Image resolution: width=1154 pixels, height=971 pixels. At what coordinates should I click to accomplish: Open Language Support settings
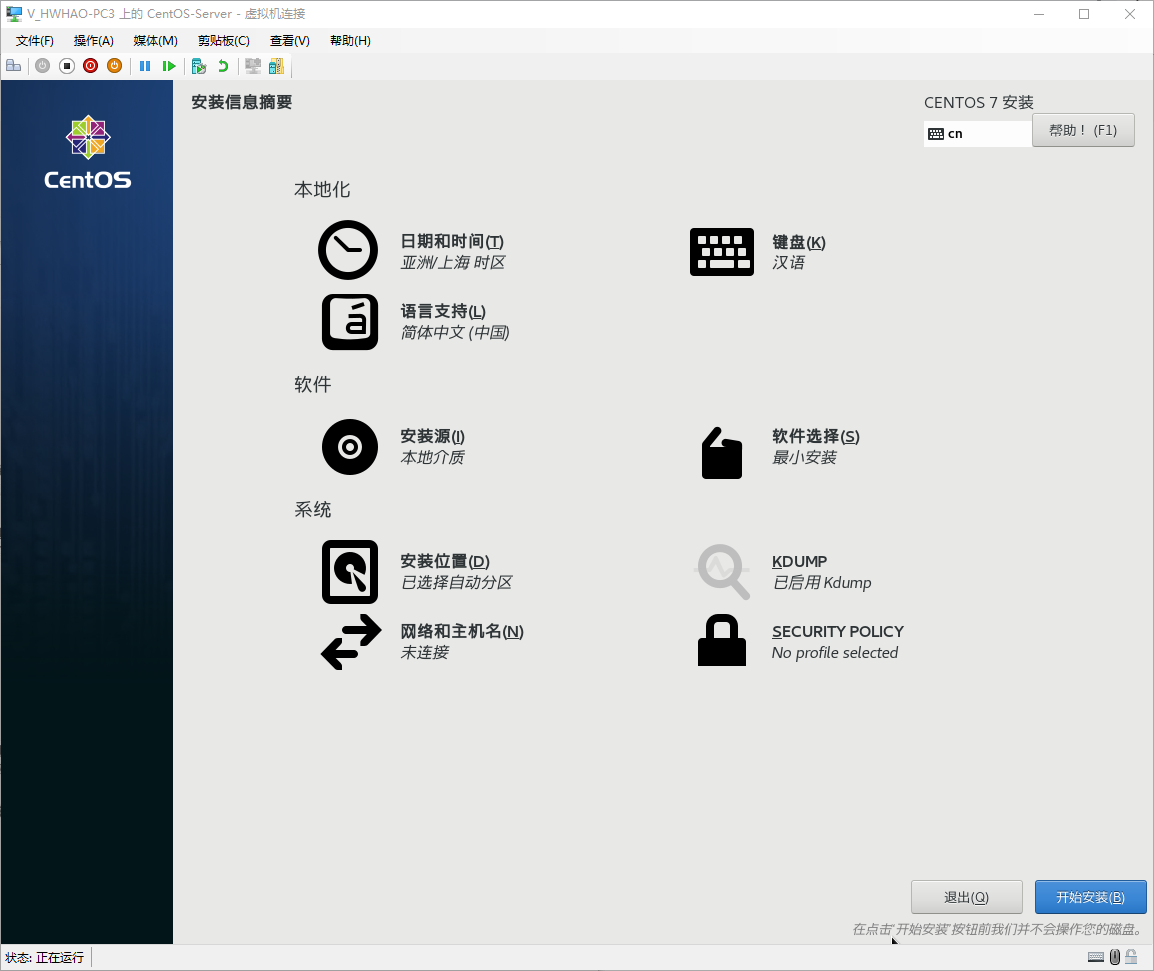[350, 321]
